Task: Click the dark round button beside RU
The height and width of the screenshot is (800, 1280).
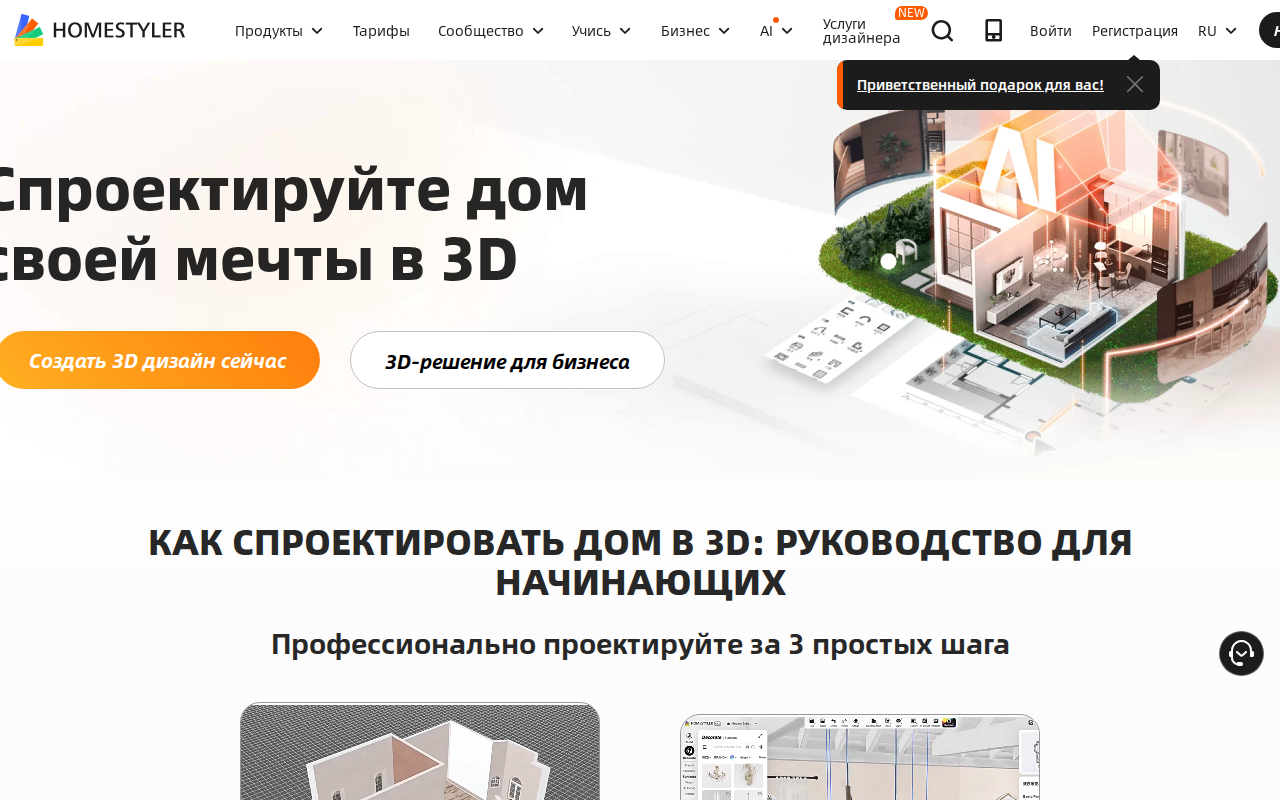Action: 1270,31
